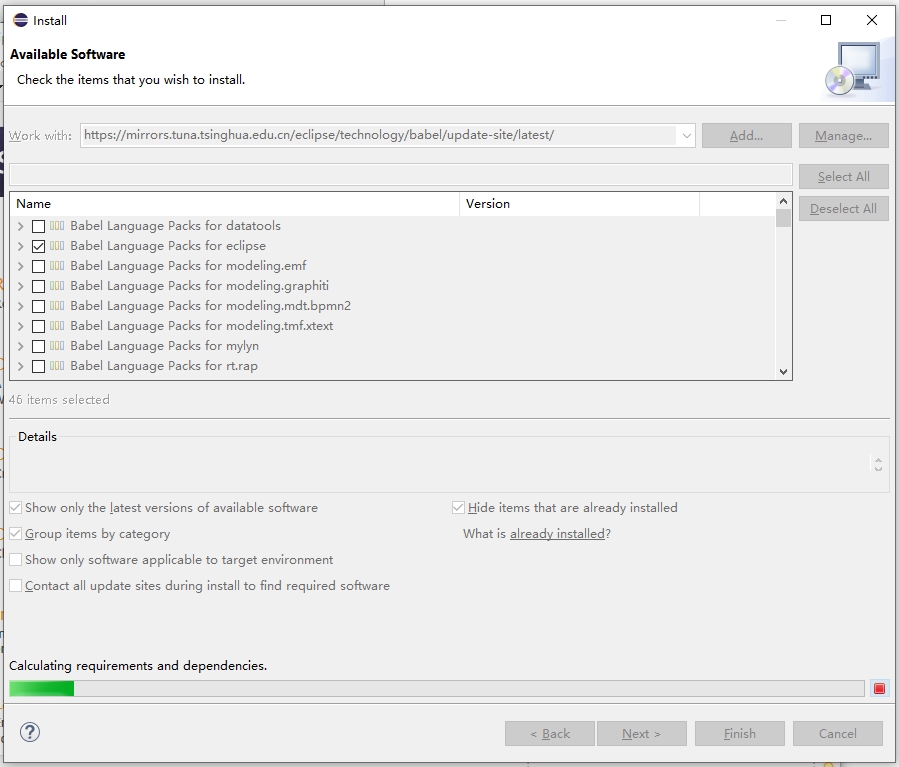Check Babel Language Packs for modeling.graphiti
The width and height of the screenshot is (899, 767).
pos(38,286)
